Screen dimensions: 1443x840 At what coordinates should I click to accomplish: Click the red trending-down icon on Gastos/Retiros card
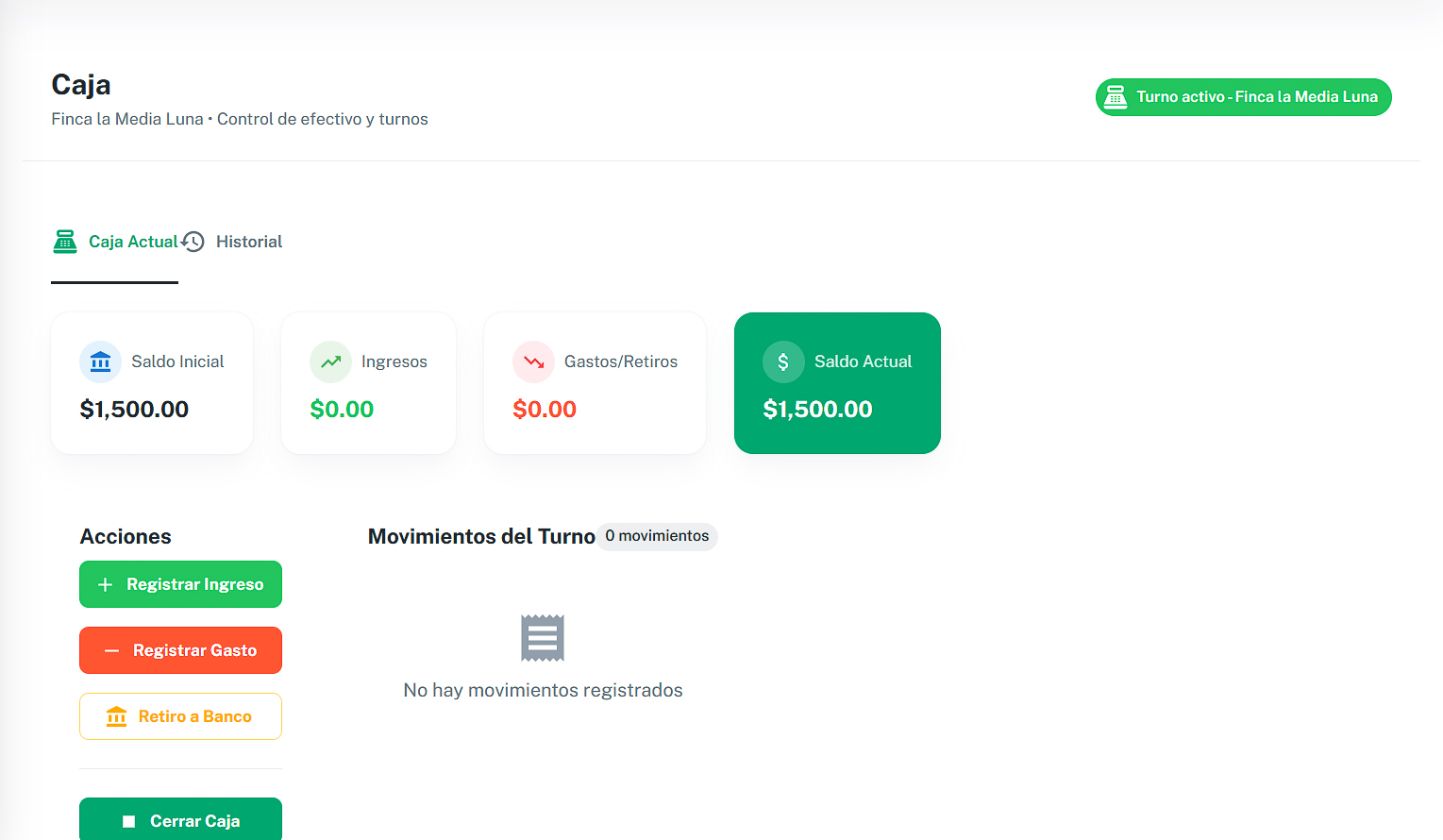(533, 361)
